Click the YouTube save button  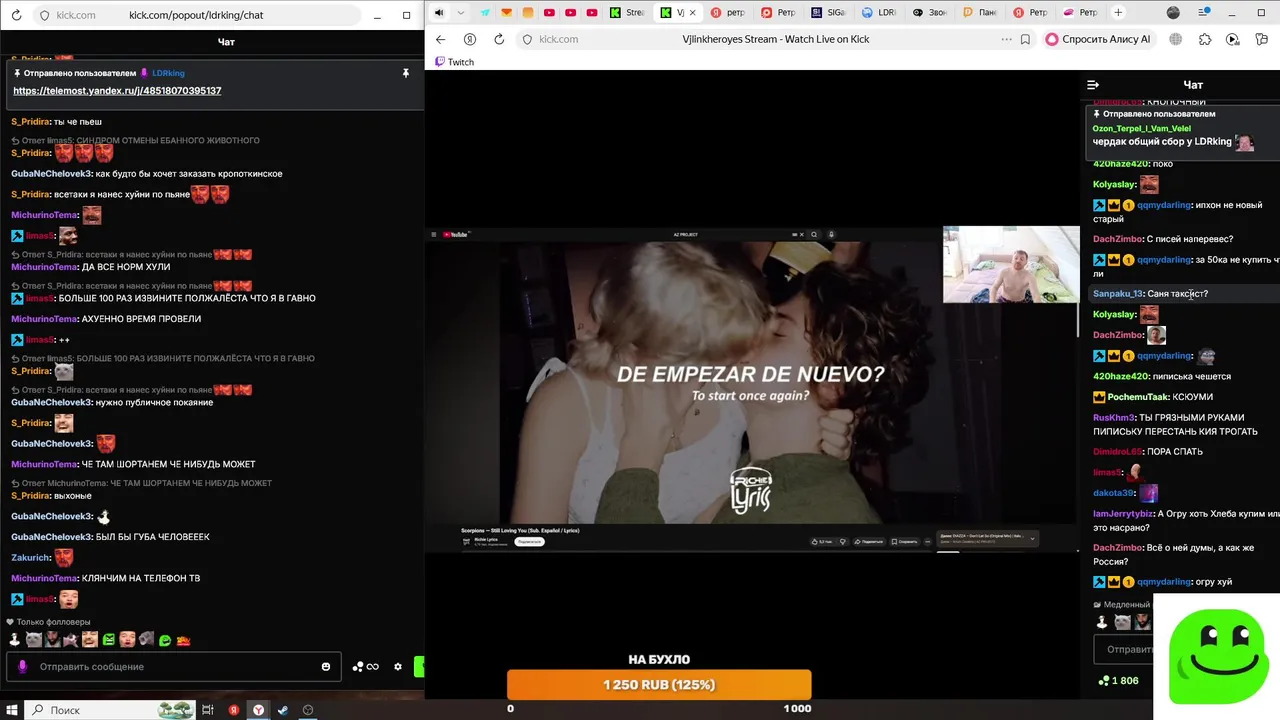[904, 541]
